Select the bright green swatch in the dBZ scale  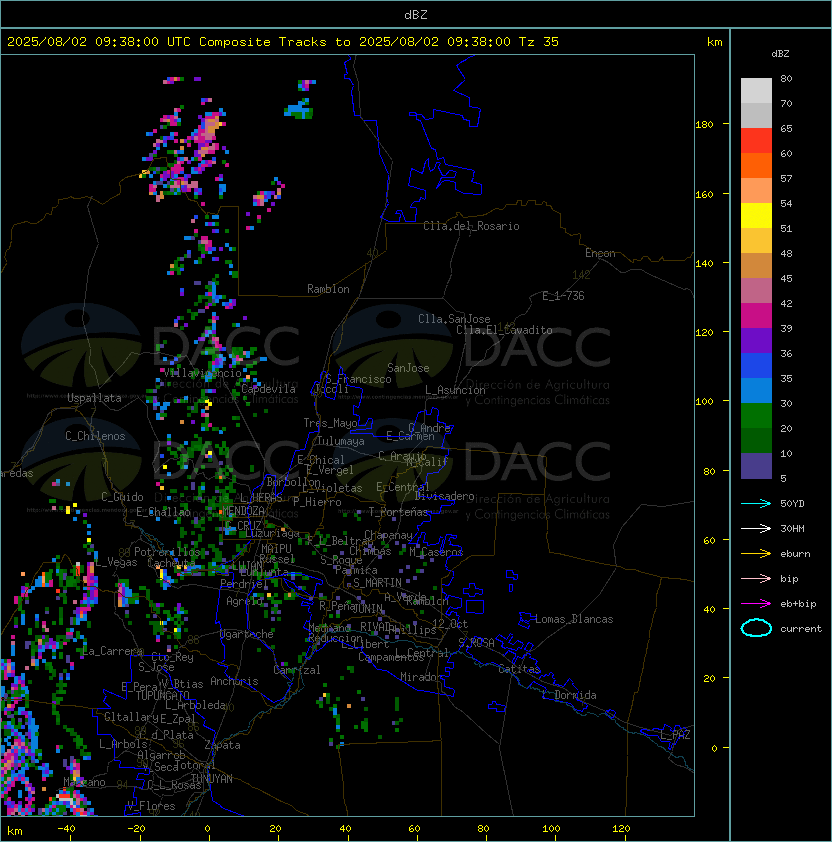click(756, 416)
